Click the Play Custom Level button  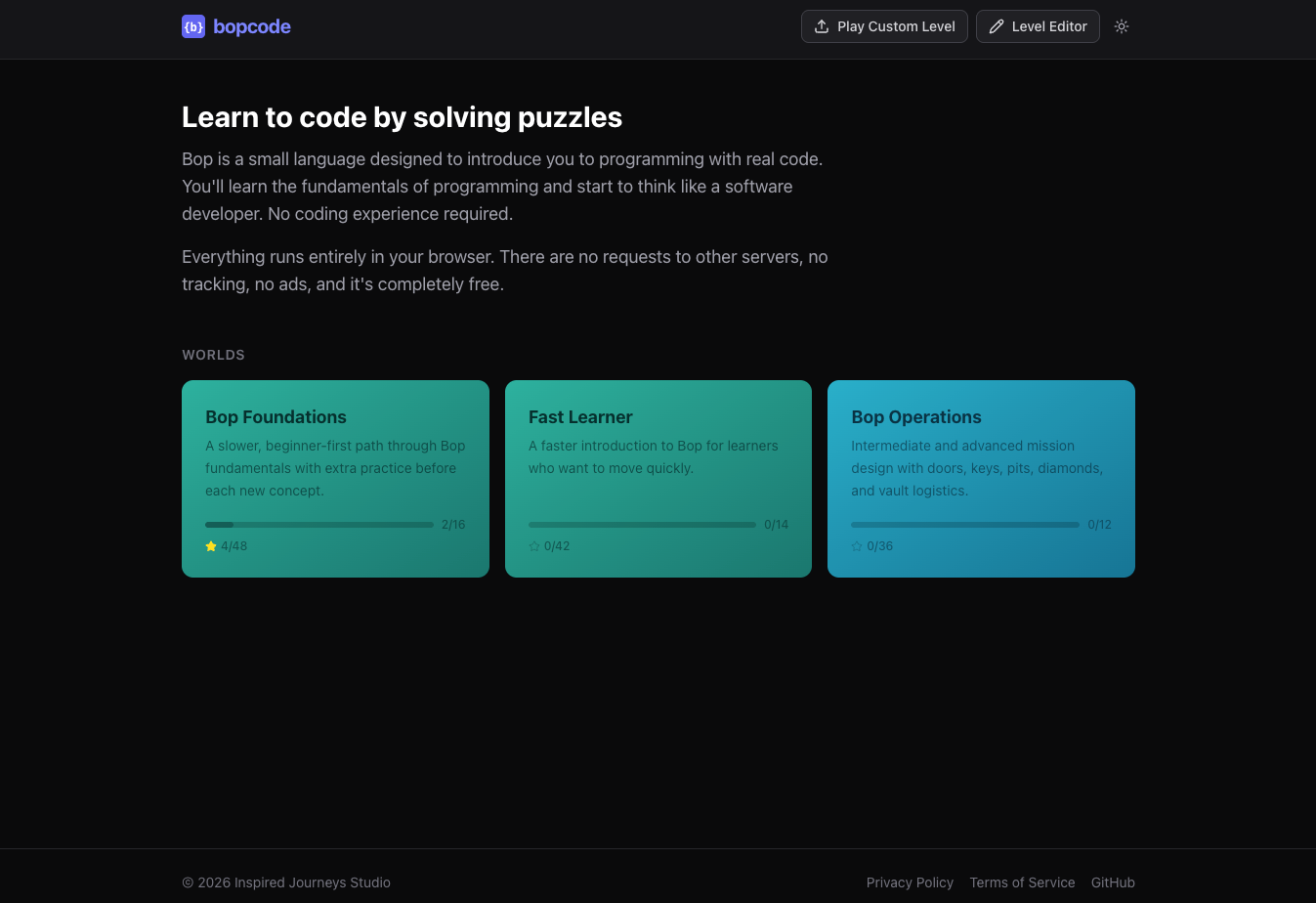click(x=883, y=26)
